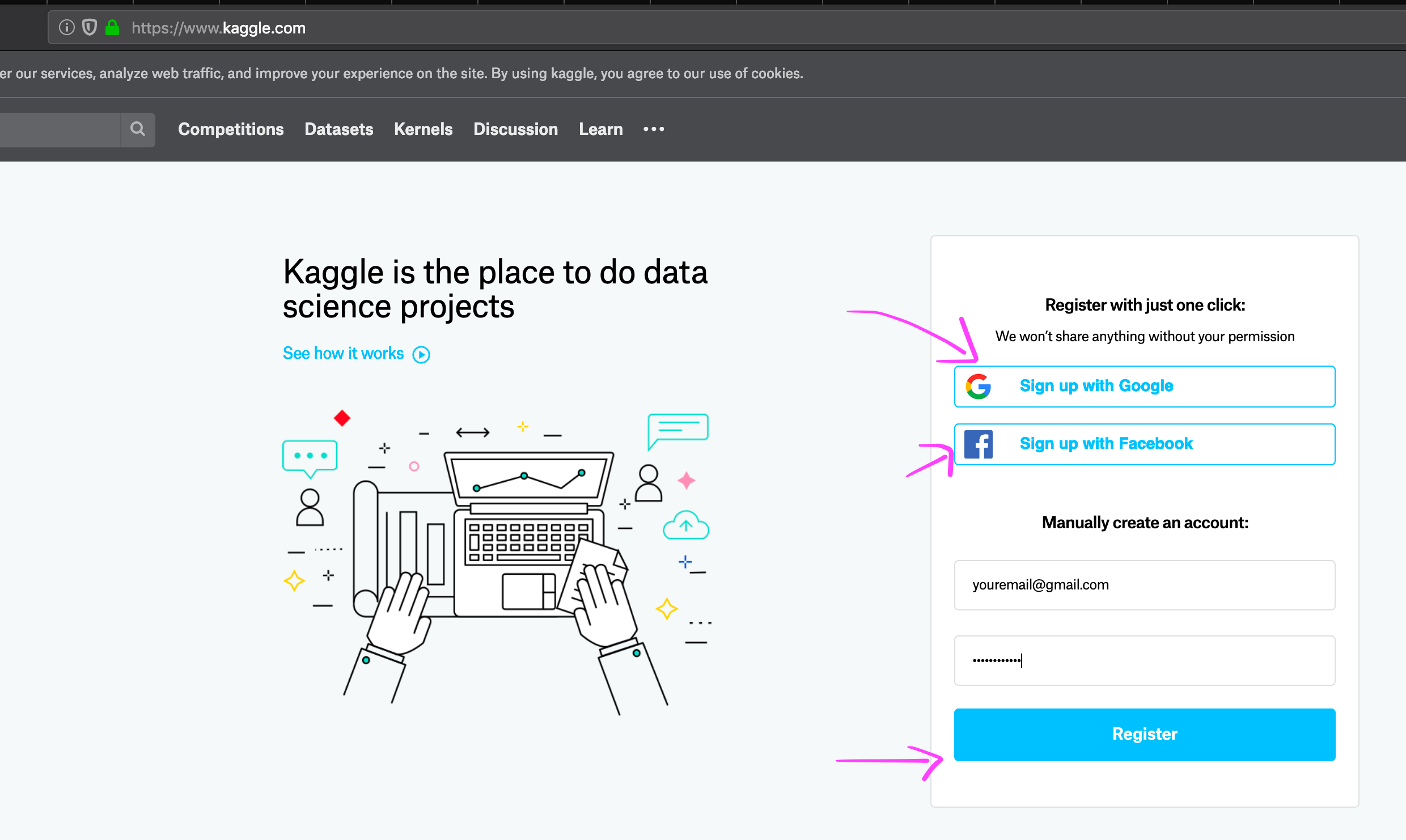The image size is (1406, 840).
Task: Click the 'Kaggle is the place' headline
Action: [495, 289]
